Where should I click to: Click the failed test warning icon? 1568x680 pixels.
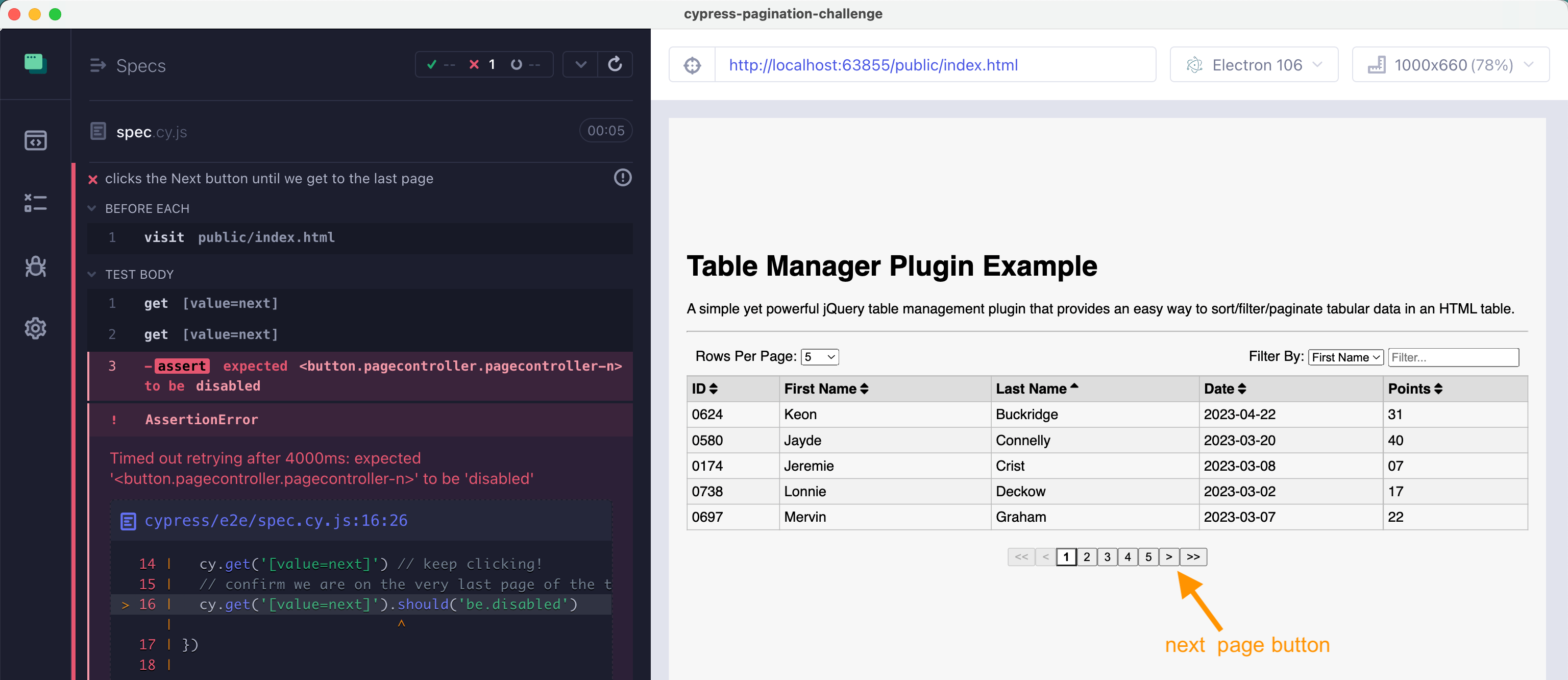(x=622, y=178)
